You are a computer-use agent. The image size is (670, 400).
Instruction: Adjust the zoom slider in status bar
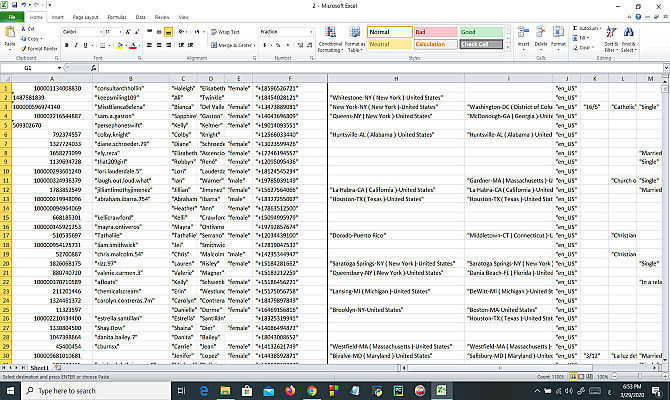point(639,376)
